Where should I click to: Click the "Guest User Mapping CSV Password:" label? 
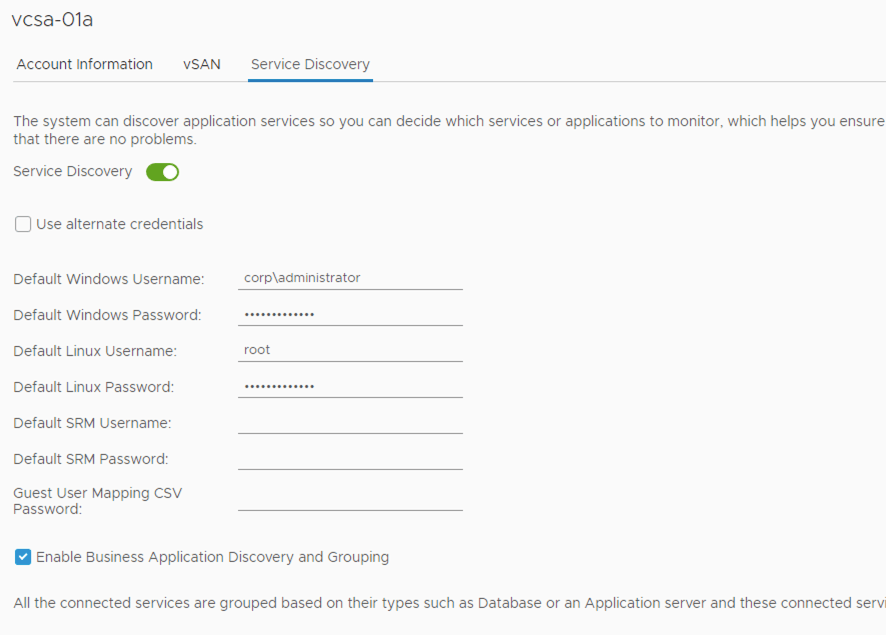[x=97, y=500]
